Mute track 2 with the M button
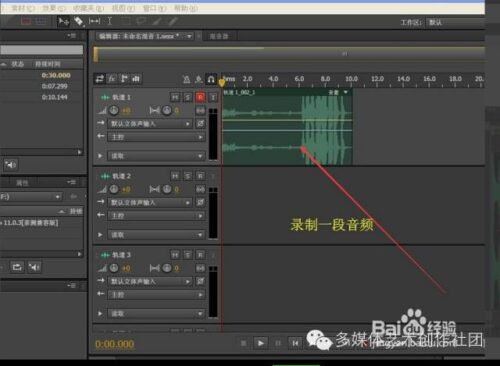 [175, 176]
